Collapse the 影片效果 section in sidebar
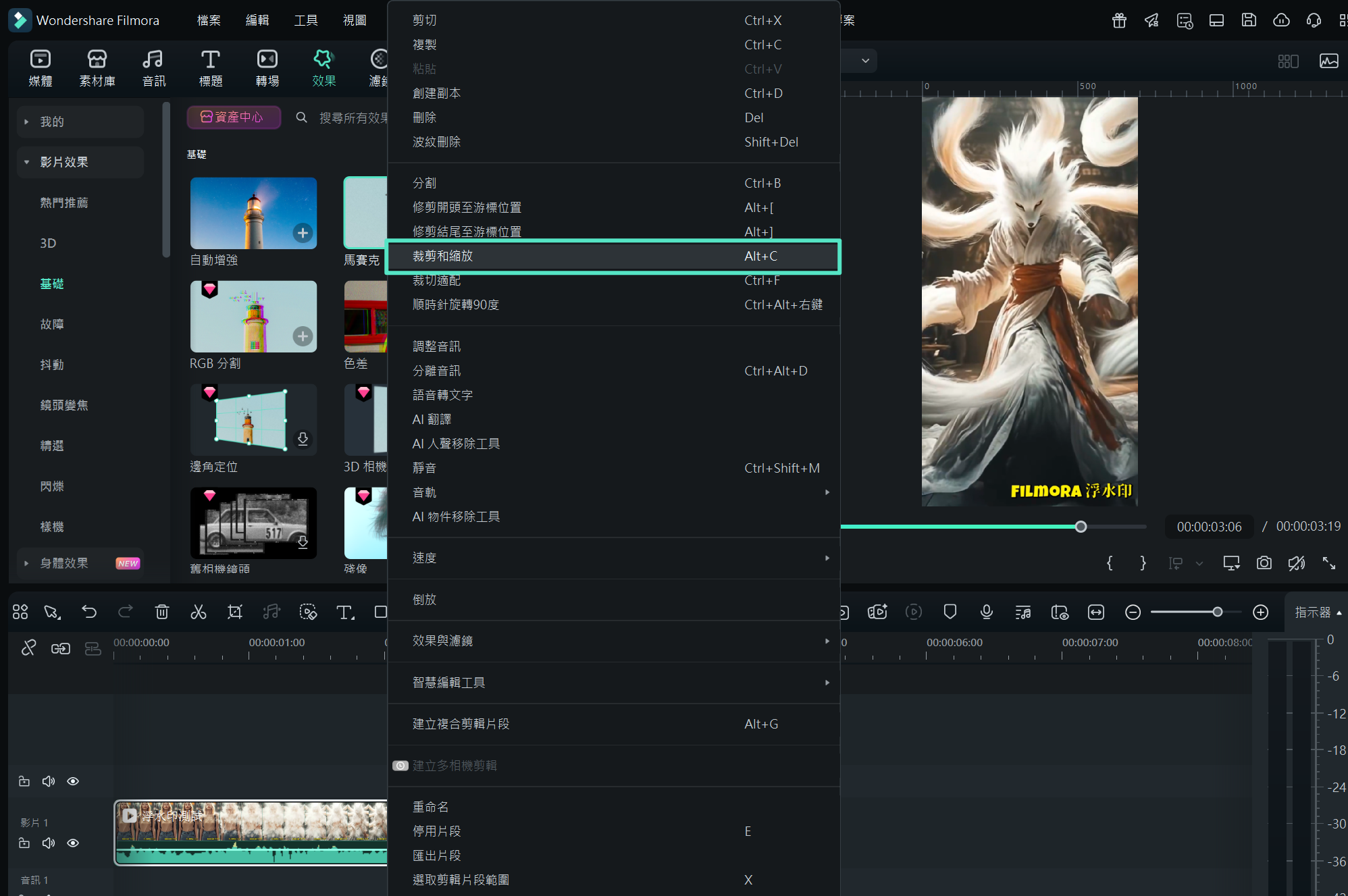 tap(26, 162)
